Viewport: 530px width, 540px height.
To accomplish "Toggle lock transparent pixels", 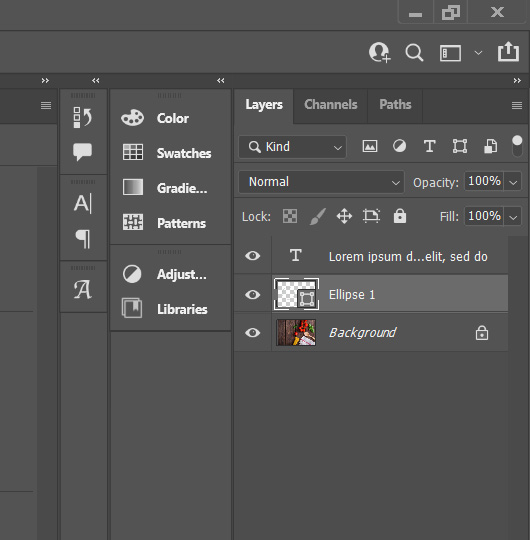I will point(290,216).
